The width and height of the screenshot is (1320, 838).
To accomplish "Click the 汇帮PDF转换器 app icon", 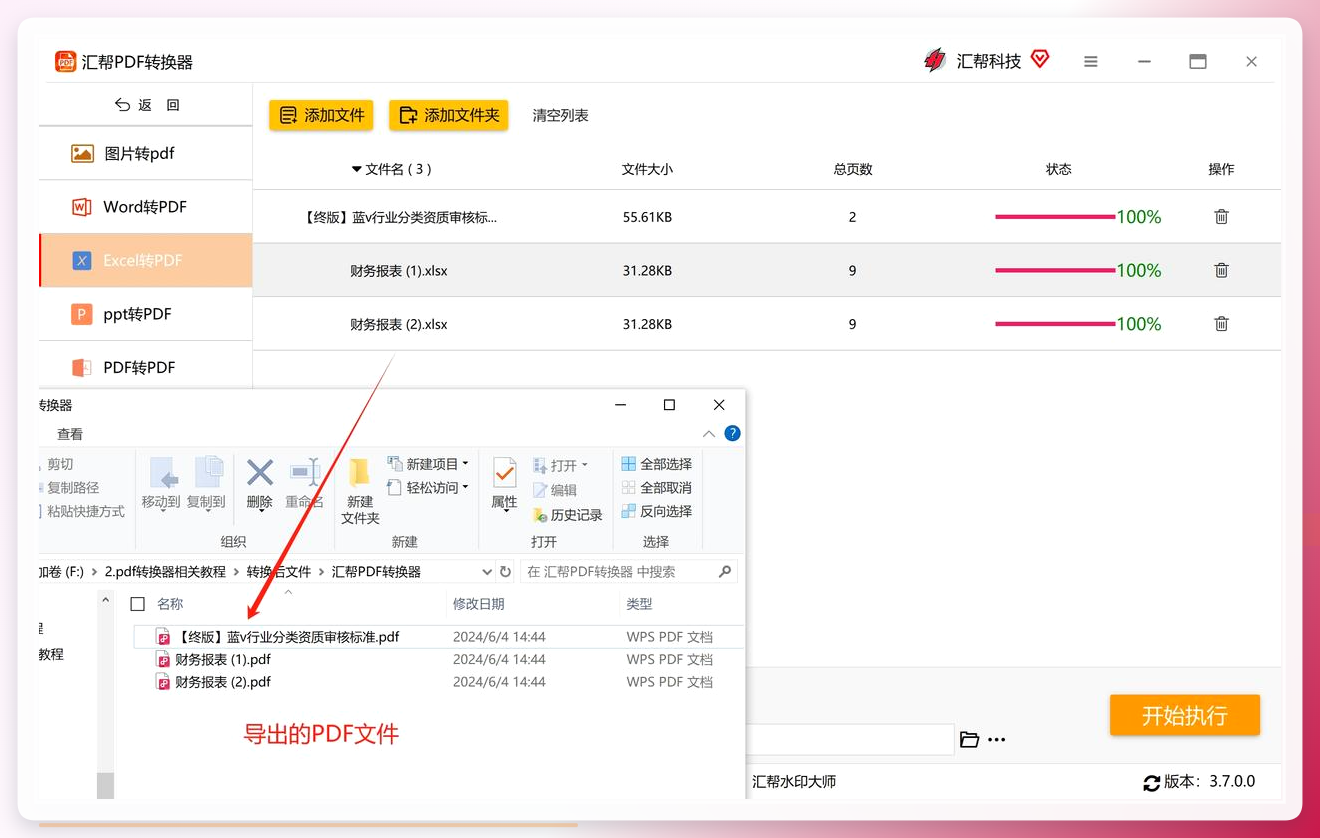I will click(x=66, y=62).
